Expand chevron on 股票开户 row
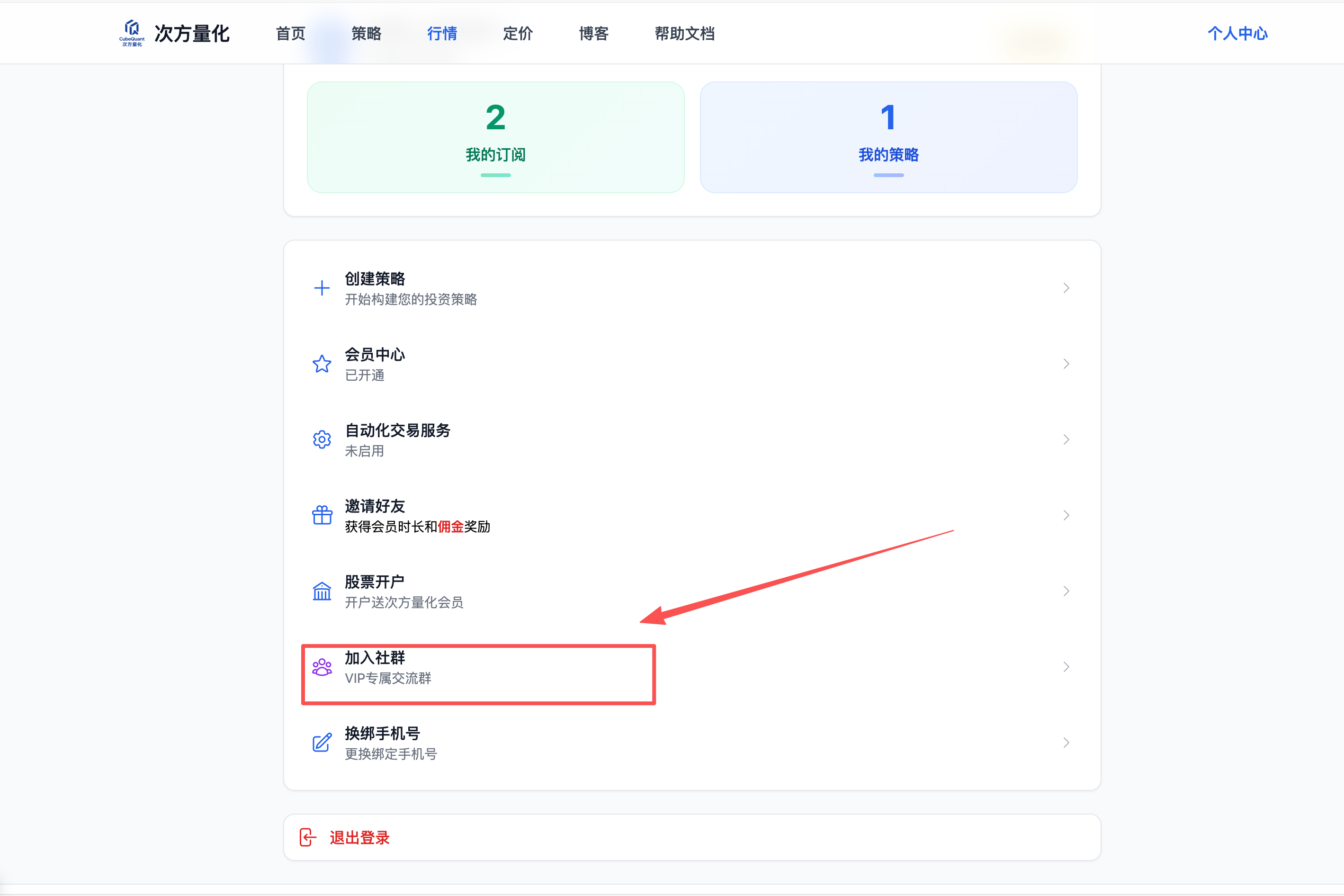The image size is (1344, 896). coord(1066,591)
